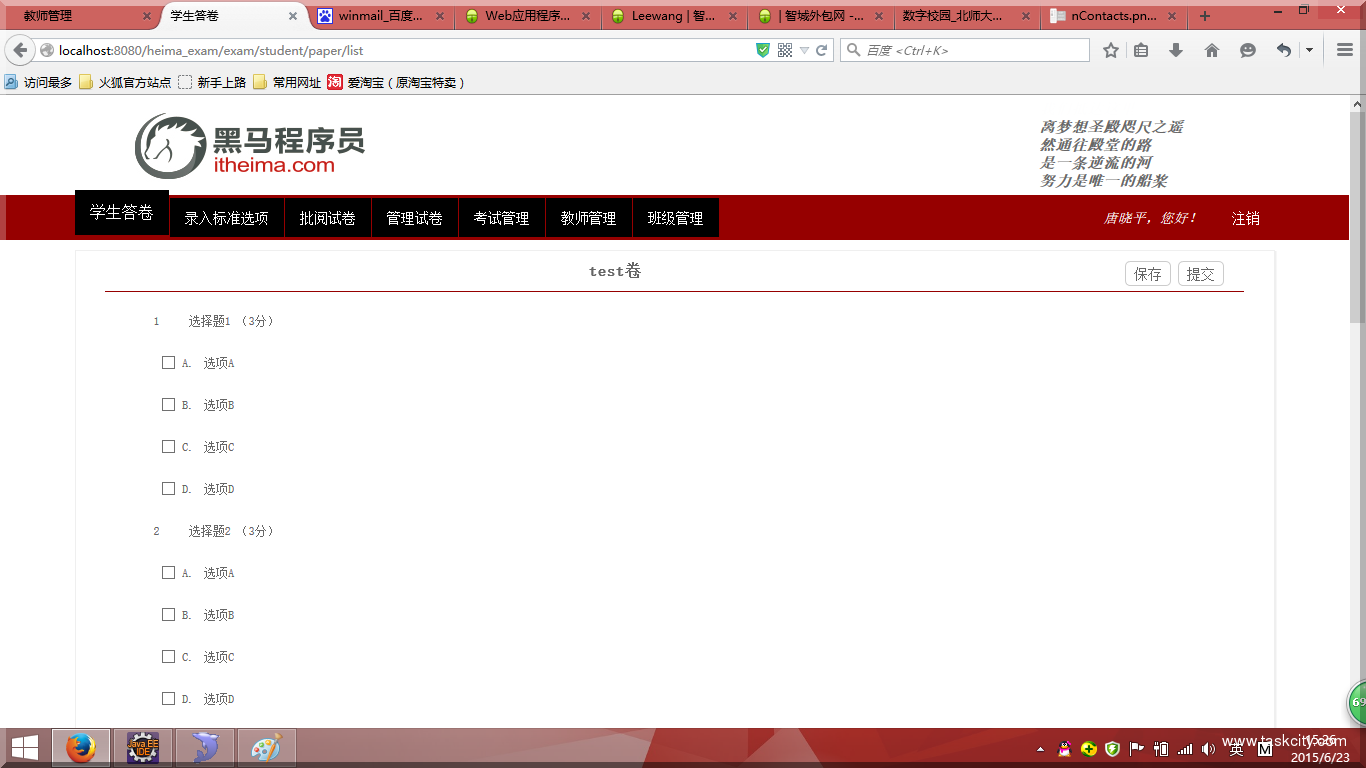
Task: Click the 保存 button
Action: (x=1147, y=274)
